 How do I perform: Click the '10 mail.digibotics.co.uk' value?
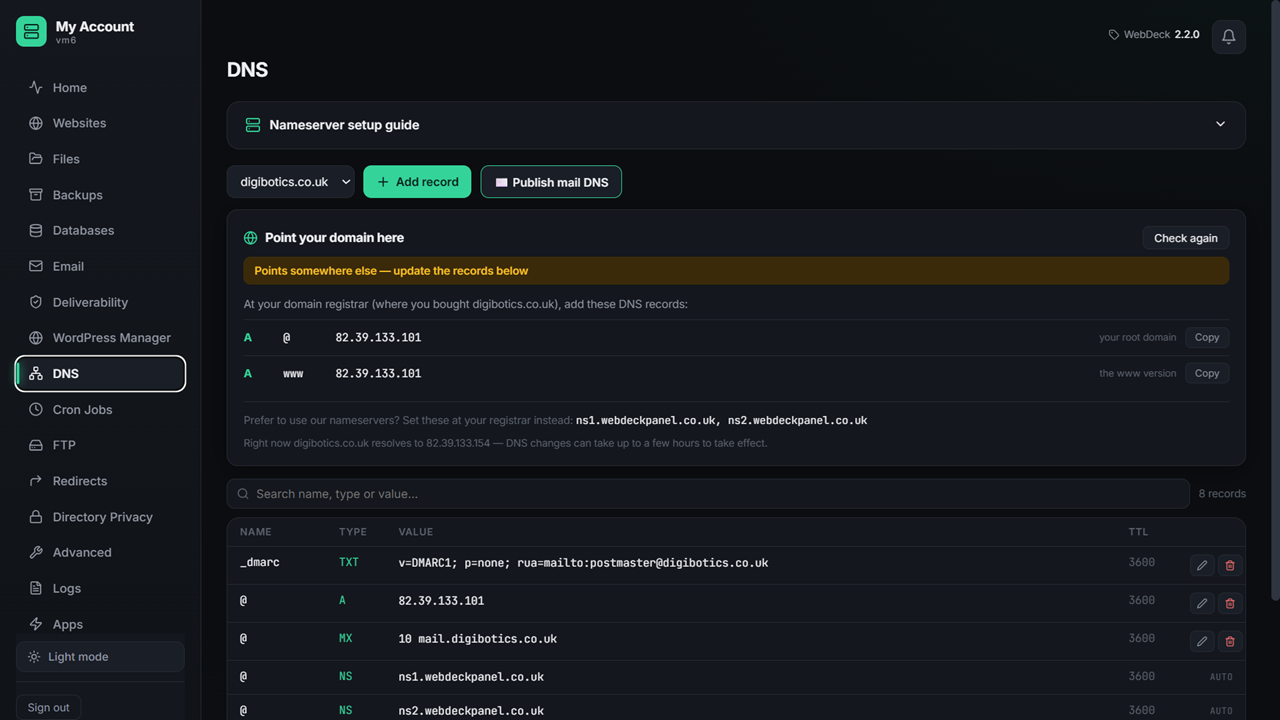coord(478,639)
